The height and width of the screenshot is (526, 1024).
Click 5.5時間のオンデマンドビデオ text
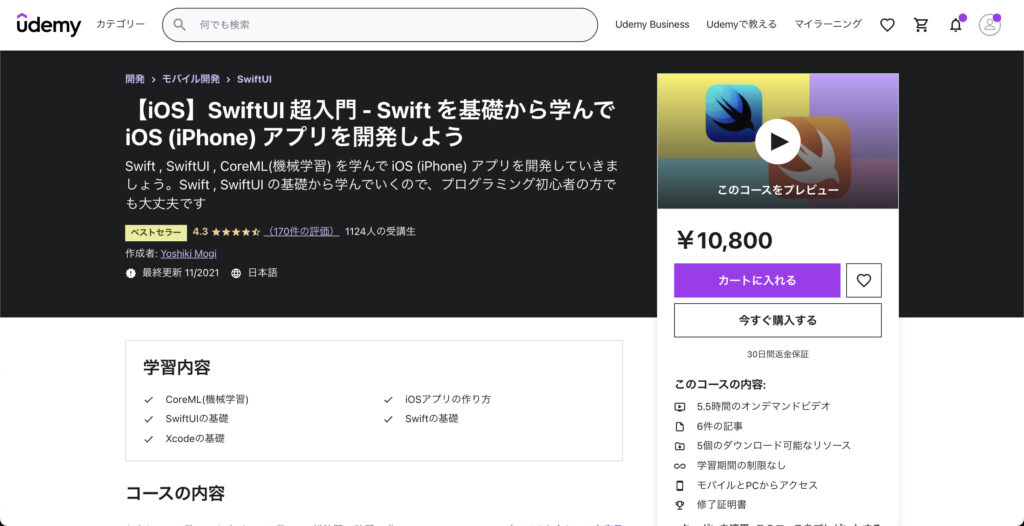(x=763, y=406)
